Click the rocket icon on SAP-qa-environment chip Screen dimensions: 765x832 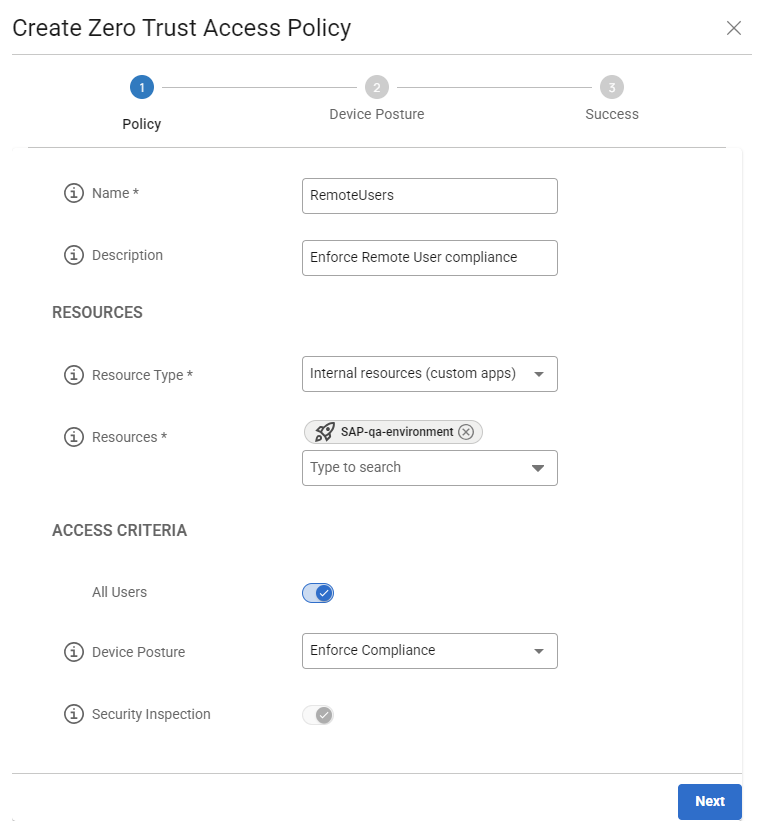click(324, 432)
